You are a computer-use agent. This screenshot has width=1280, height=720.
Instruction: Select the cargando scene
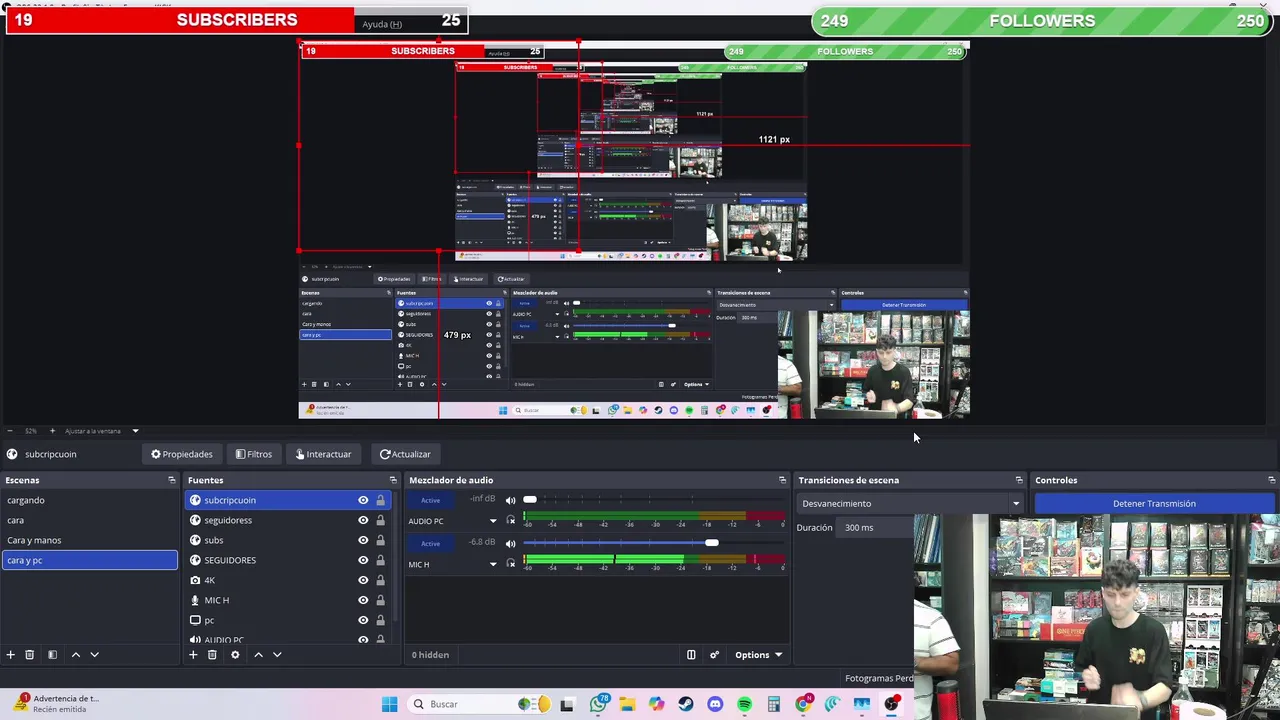(x=89, y=500)
